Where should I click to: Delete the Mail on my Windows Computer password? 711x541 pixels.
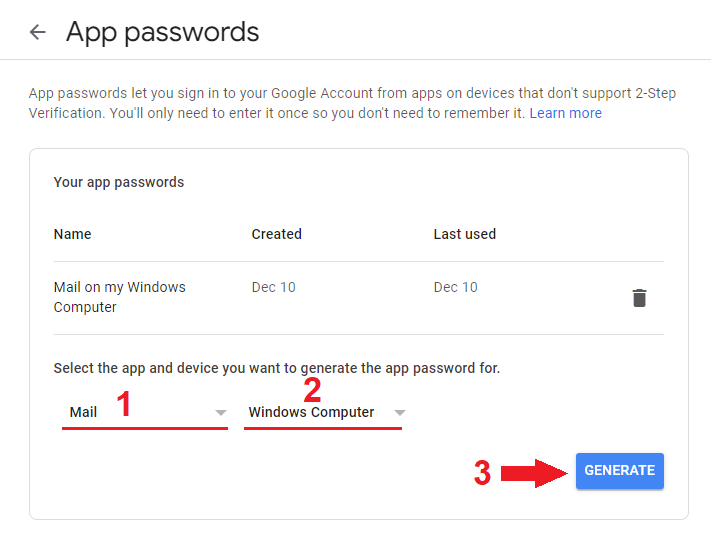pos(639,298)
